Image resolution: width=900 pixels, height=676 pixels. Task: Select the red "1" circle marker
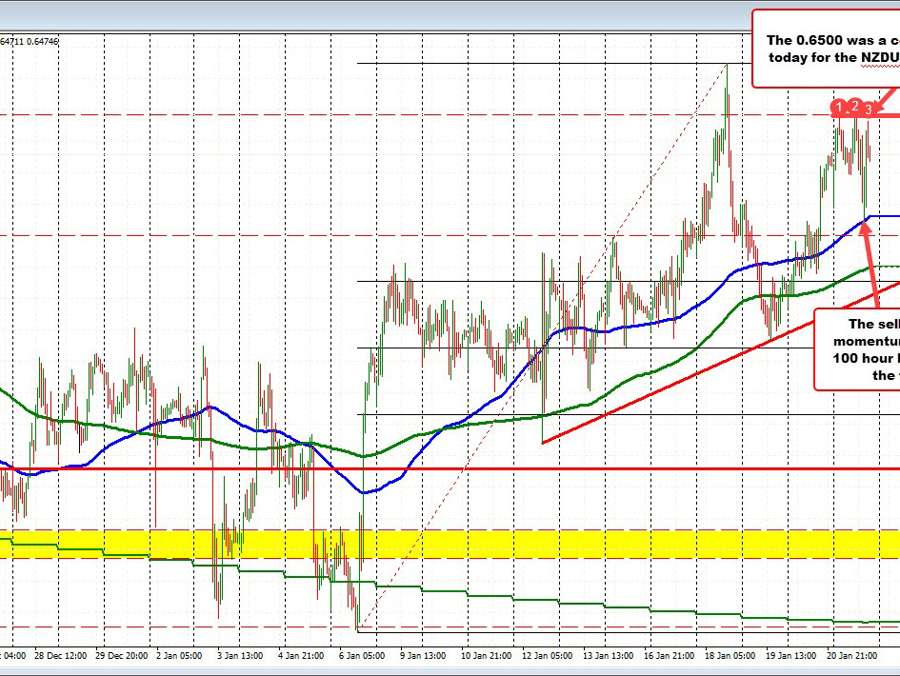pyautogui.click(x=838, y=106)
